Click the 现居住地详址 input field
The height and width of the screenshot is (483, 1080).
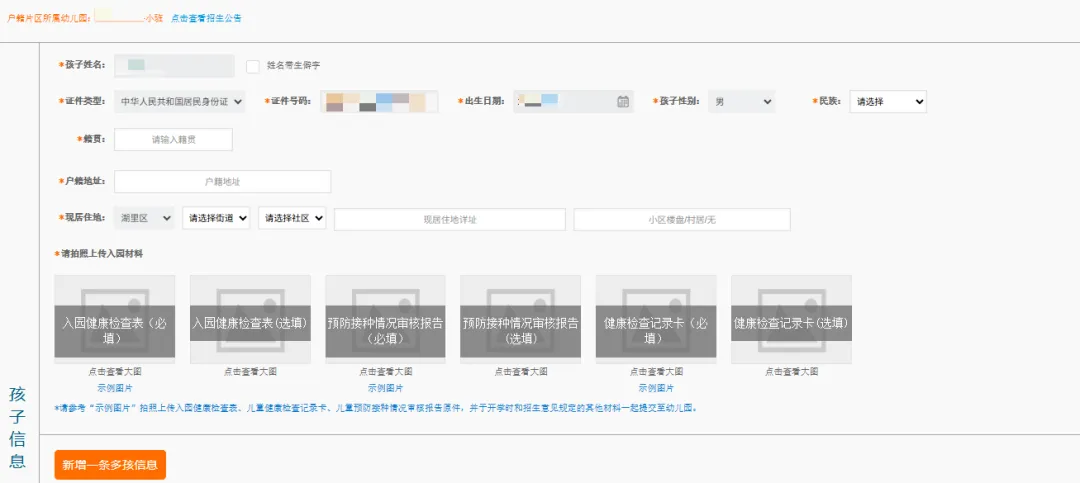[x=450, y=219]
